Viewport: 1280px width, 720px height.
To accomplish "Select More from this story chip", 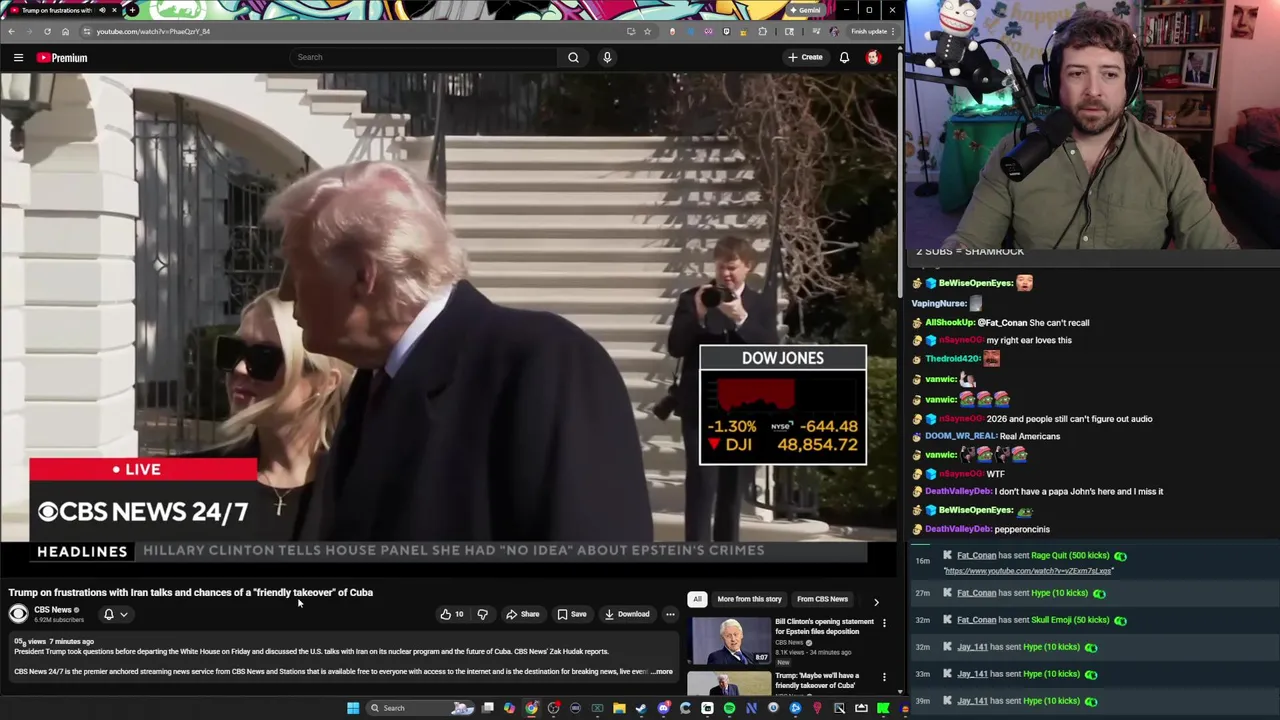I will coord(749,599).
